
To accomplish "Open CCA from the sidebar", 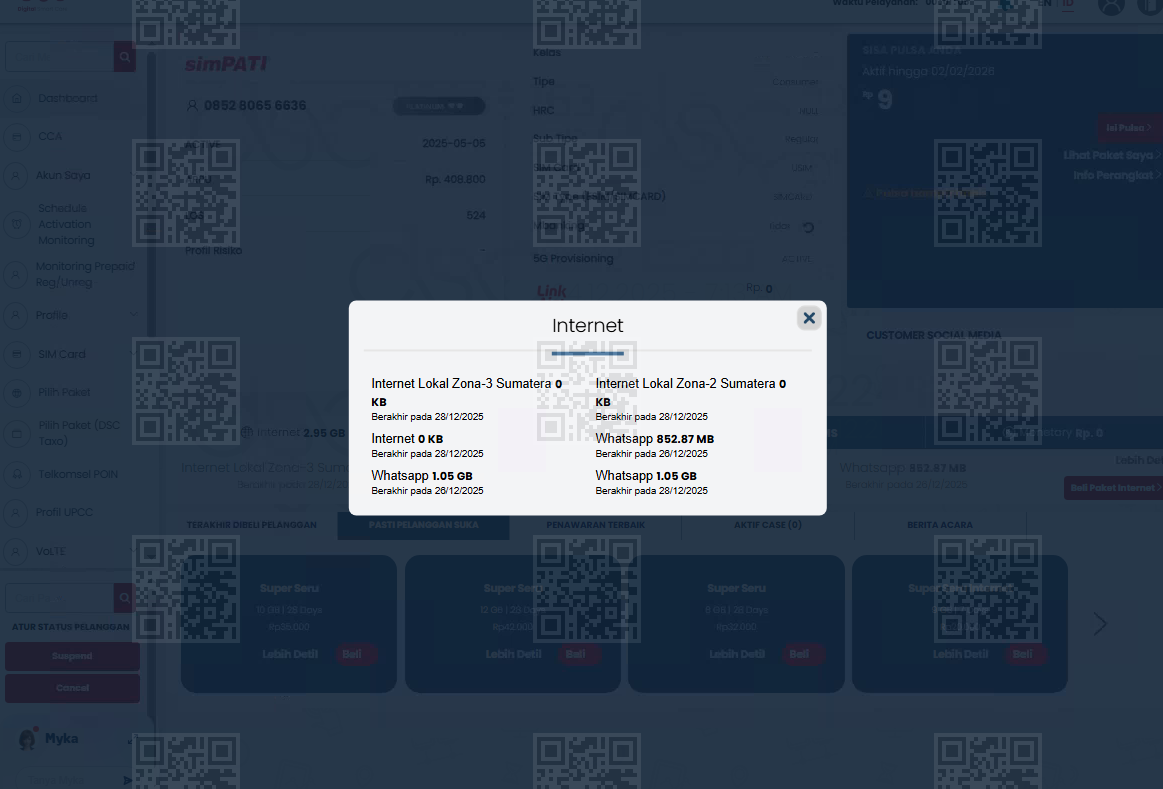I will click(50, 136).
